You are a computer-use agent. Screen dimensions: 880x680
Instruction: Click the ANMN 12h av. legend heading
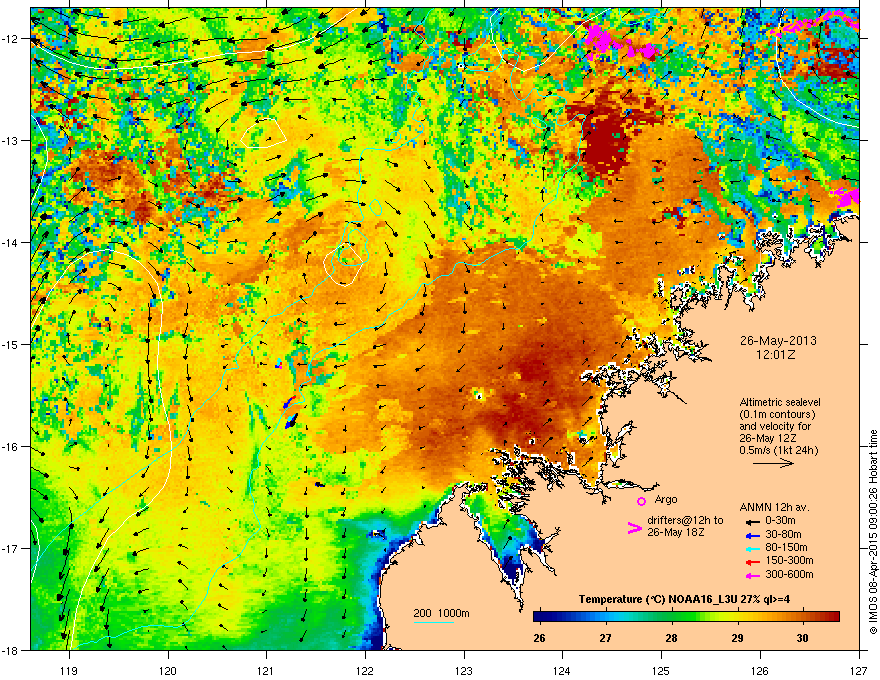774,507
